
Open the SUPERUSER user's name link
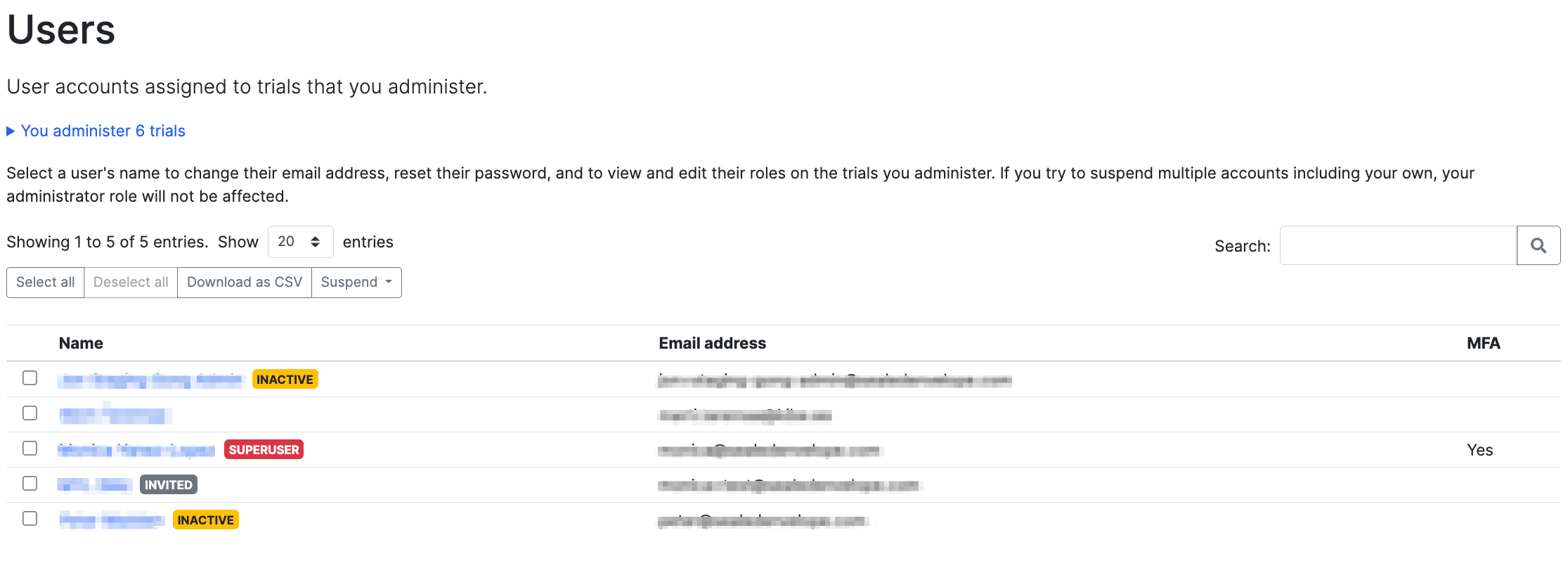tap(136, 450)
